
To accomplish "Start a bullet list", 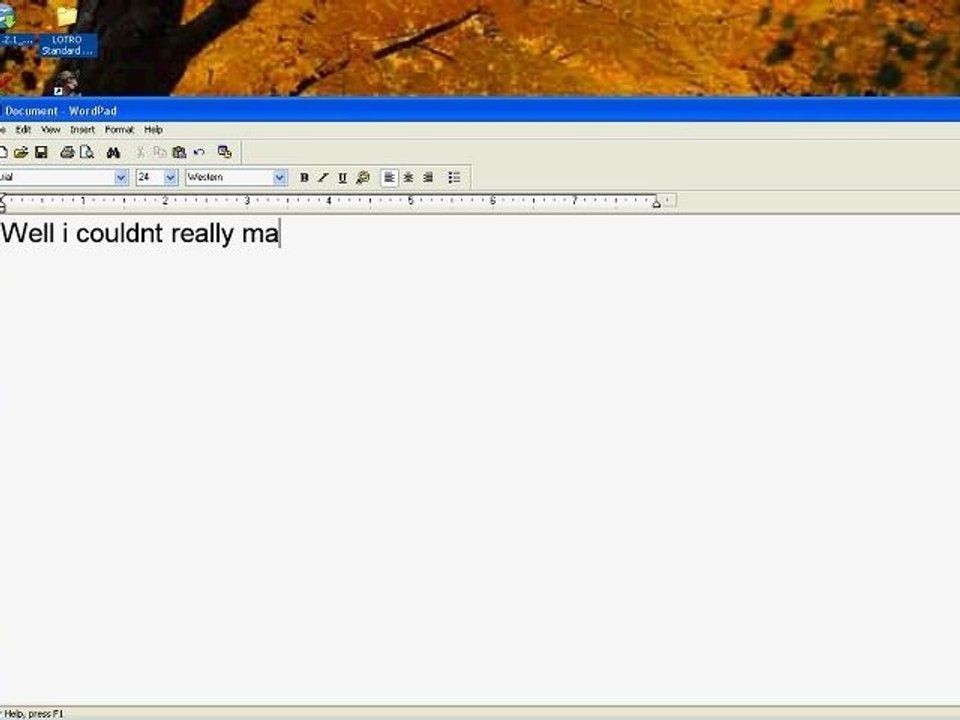I will pos(454,178).
